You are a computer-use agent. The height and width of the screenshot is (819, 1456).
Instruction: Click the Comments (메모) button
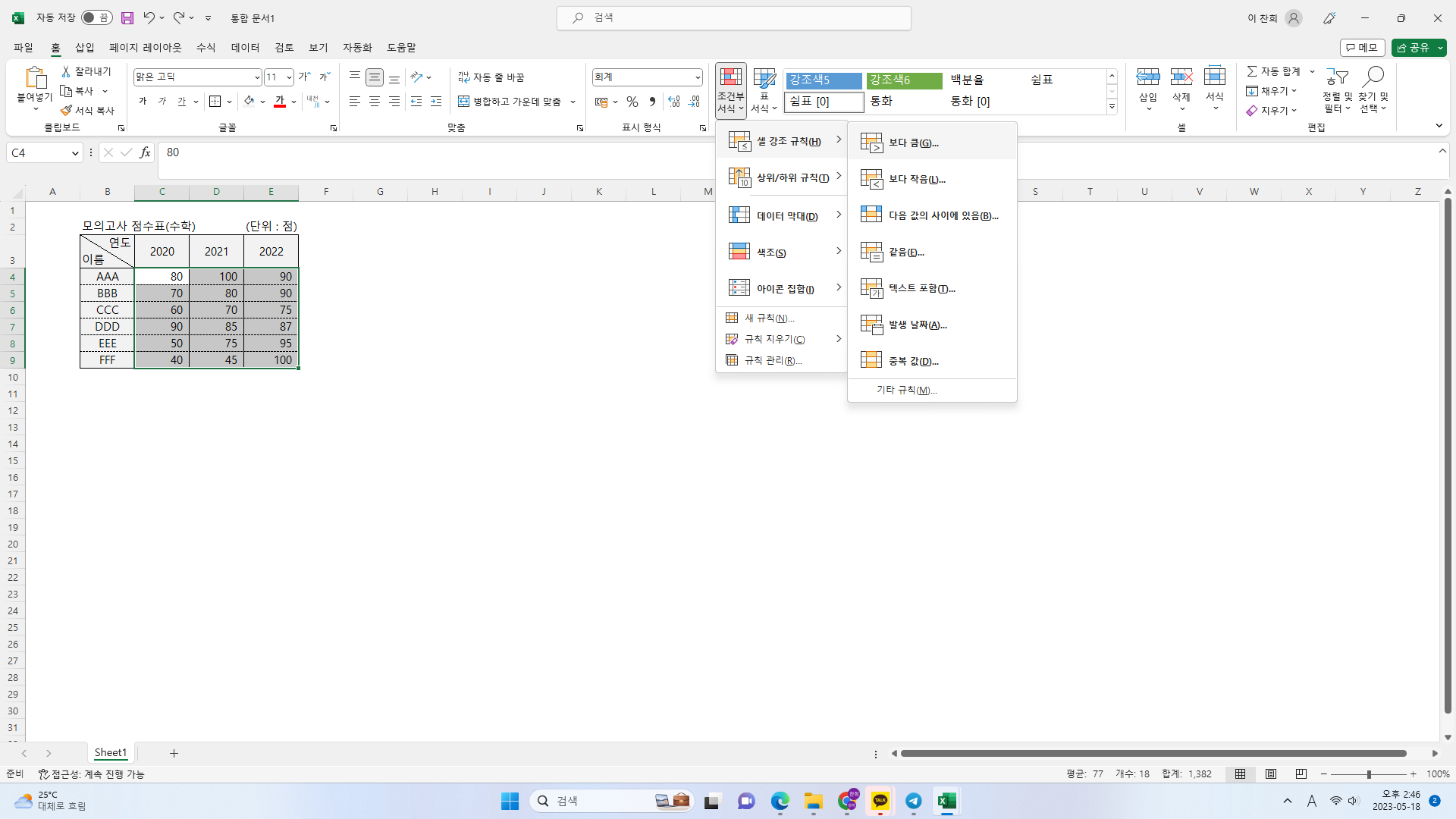(x=1362, y=48)
